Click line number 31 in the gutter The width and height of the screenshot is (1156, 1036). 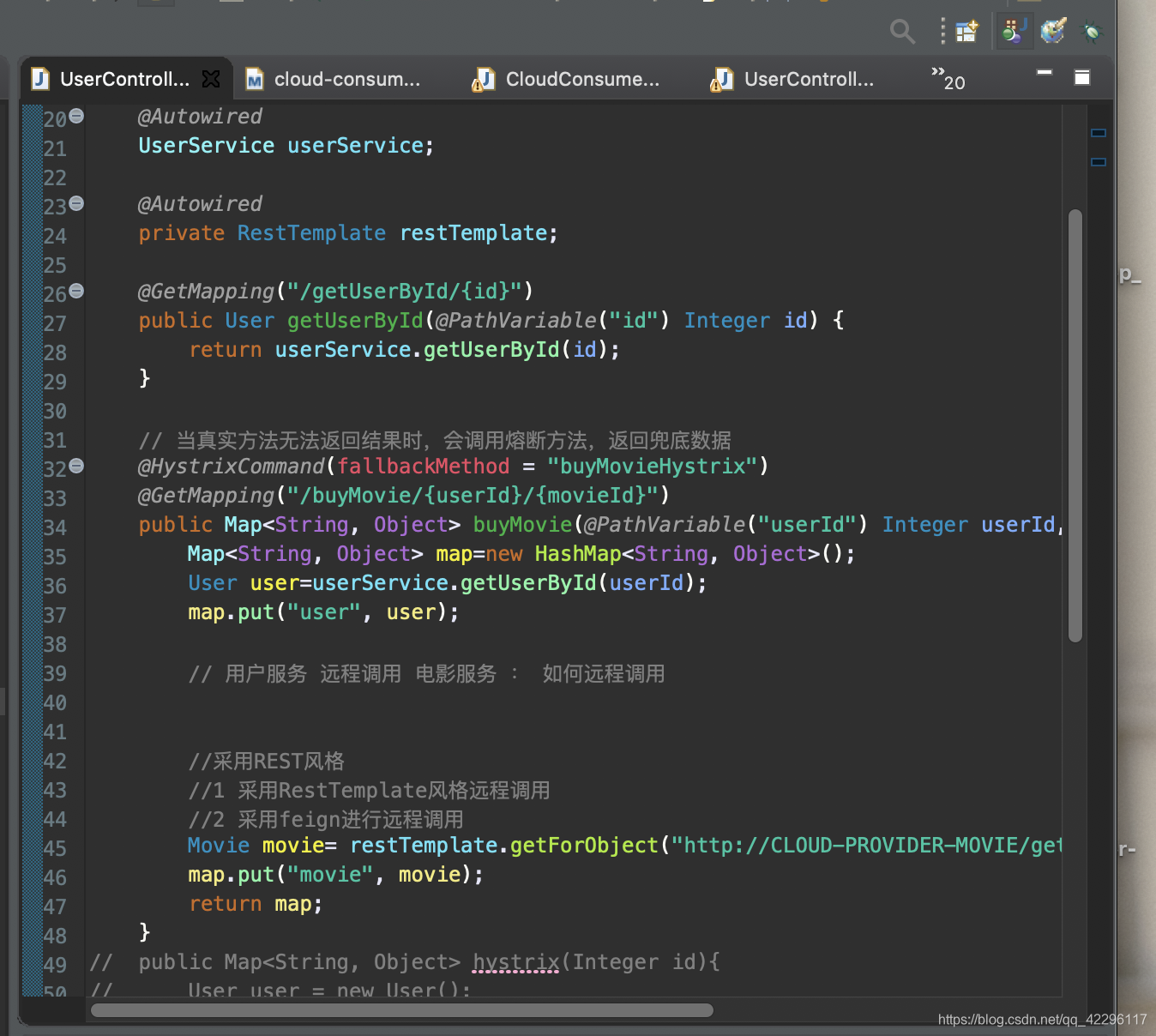[55, 440]
